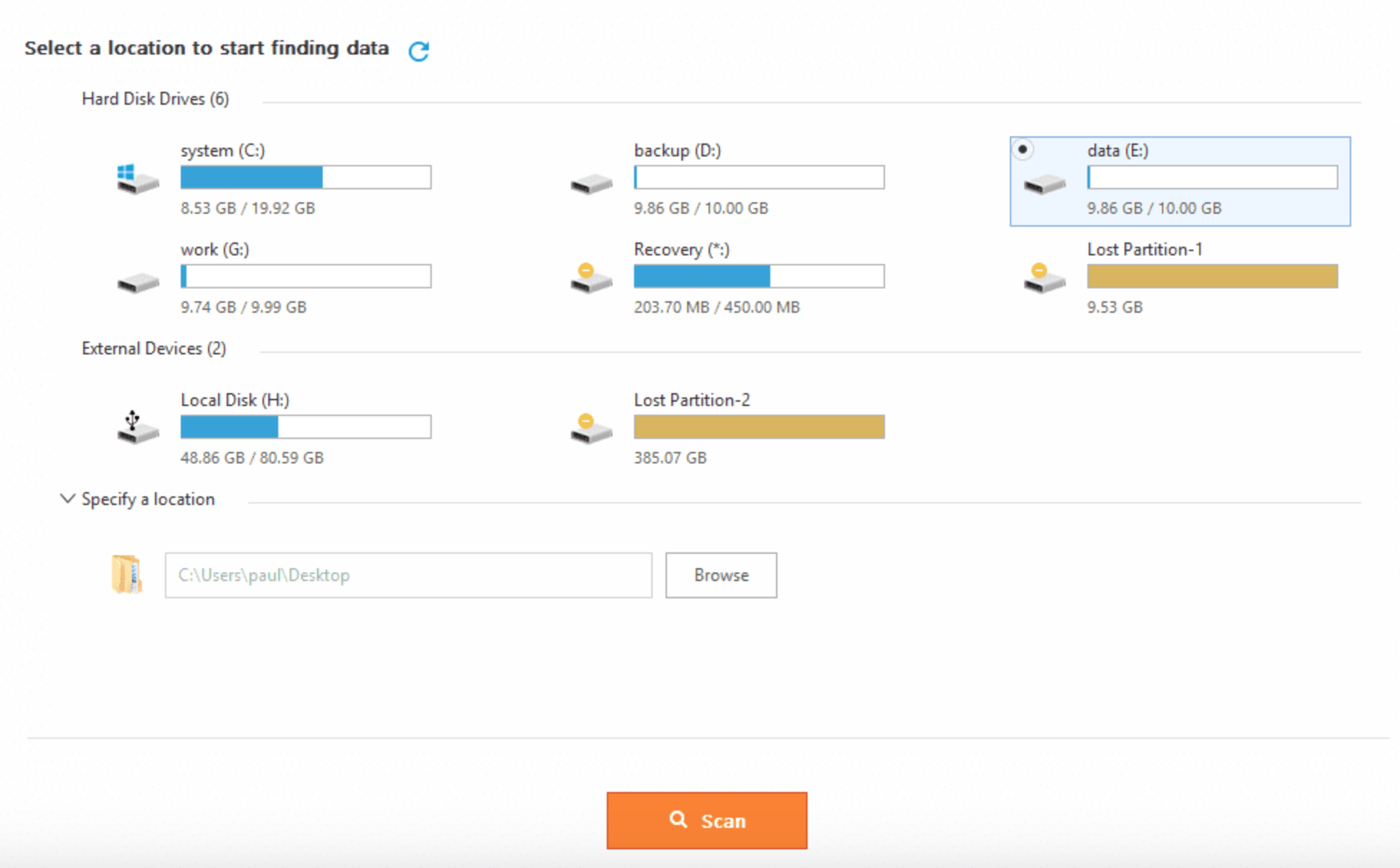1400x868 pixels.
Task: Click the "203.70 MB / 450.00 MB" text
Action: coord(716,307)
